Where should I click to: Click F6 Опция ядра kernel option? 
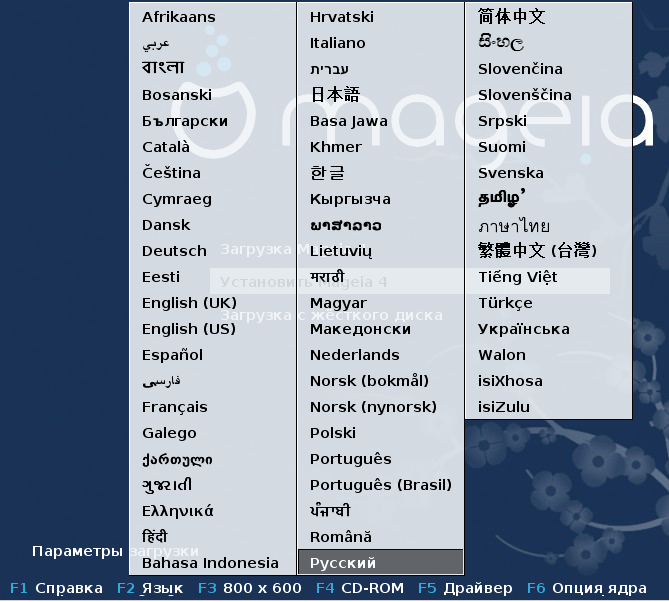coord(587,588)
